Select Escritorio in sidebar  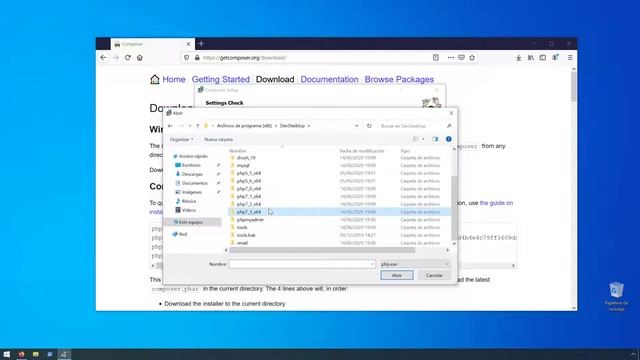tap(191, 165)
